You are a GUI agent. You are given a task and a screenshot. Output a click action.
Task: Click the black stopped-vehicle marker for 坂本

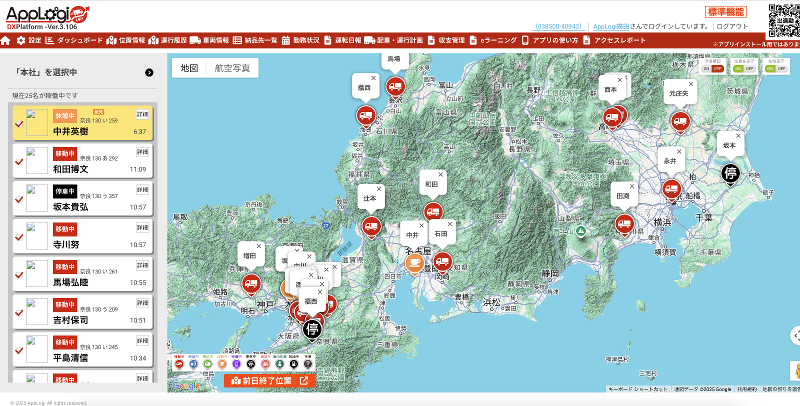point(731,174)
